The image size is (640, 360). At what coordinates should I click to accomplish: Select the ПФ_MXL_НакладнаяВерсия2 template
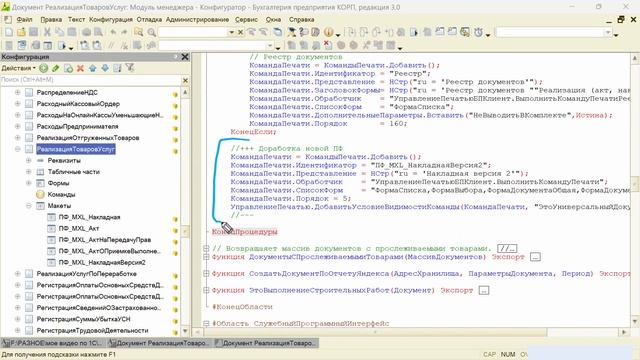(x=102, y=262)
